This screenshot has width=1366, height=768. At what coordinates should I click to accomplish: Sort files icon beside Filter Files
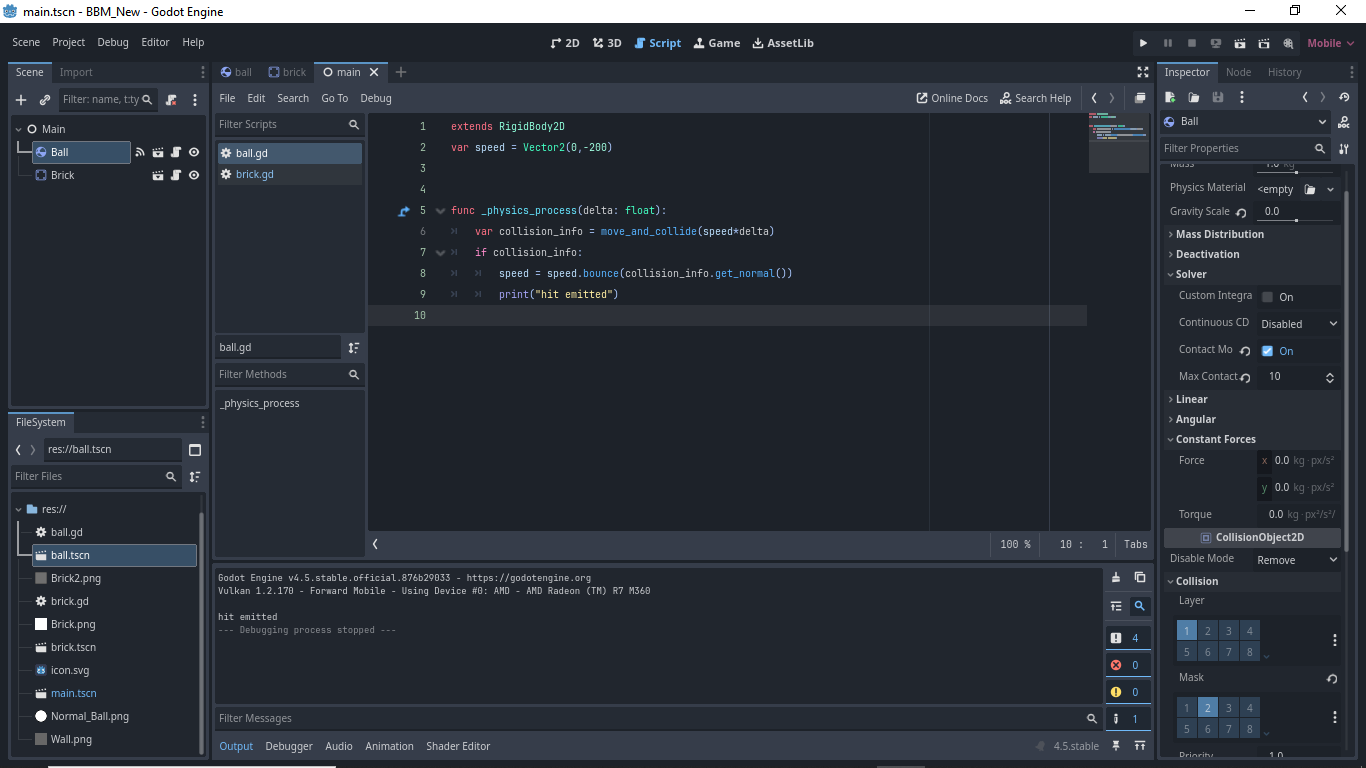click(195, 477)
